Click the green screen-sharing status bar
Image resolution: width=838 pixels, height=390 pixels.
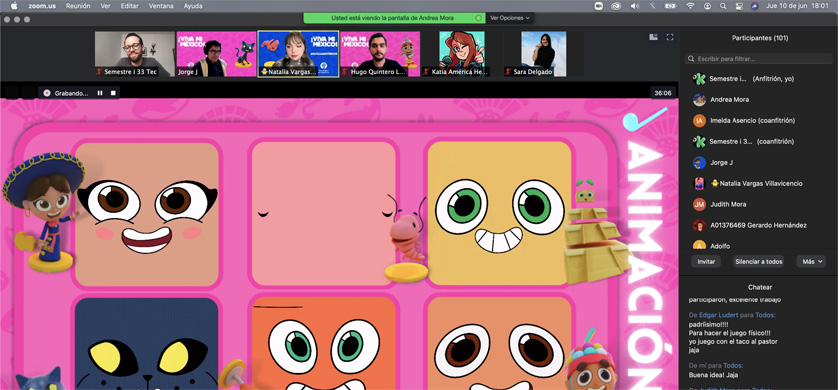pyautogui.click(x=394, y=18)
